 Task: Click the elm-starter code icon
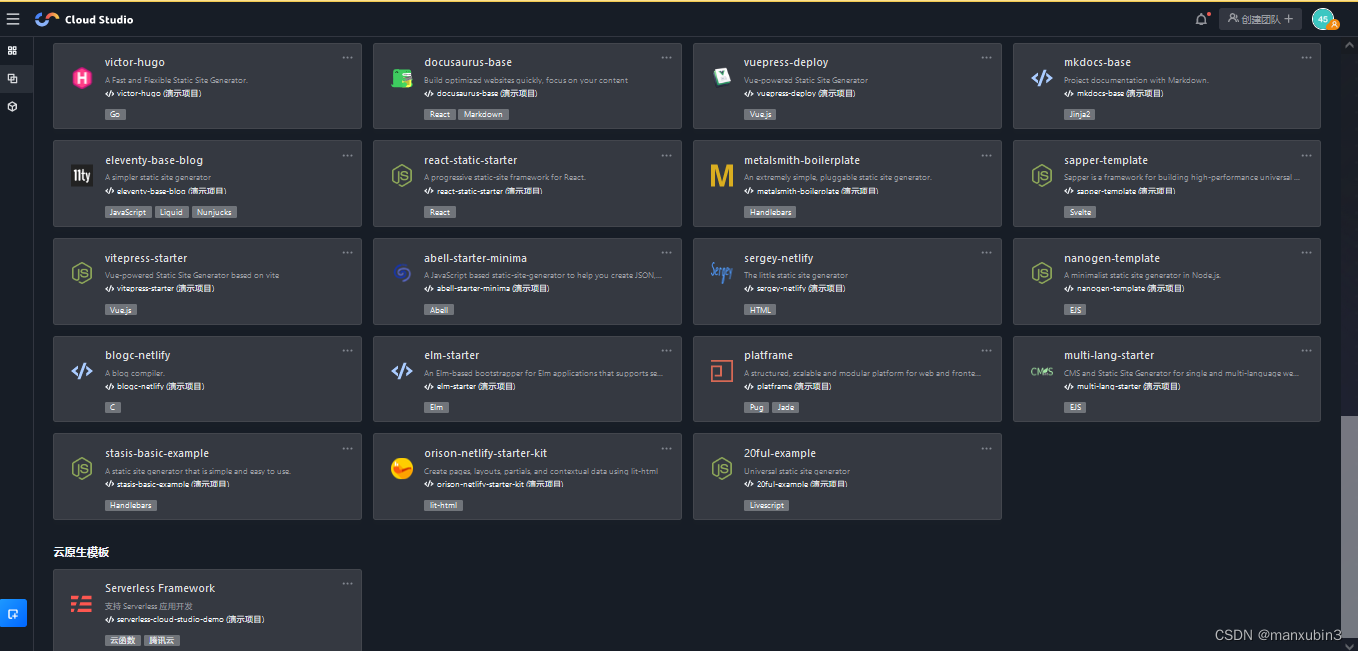click(402, 371)
